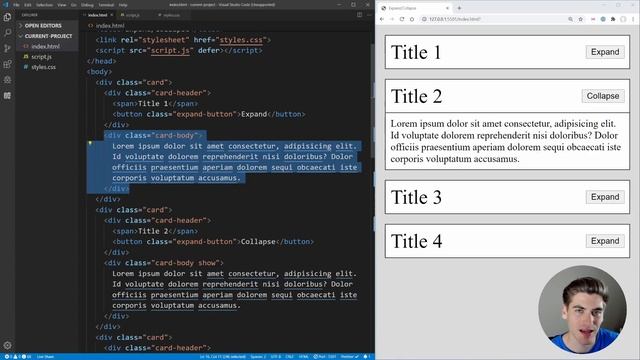The image size is (640, 360).
Task: Click the split editor icon
Action: tap(359, 15)
